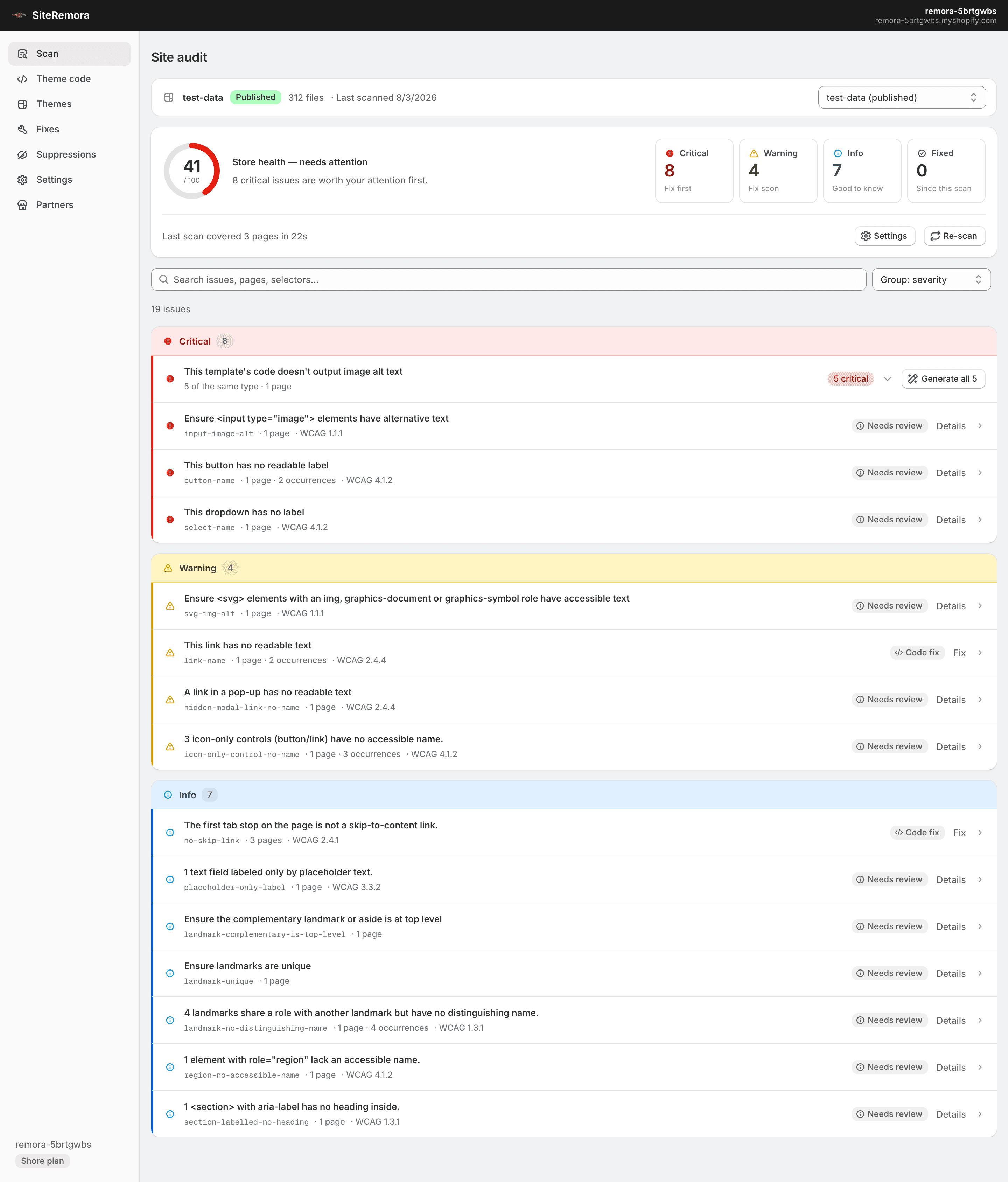
Task: Click remora-5brtgwbs account name in header
Action: click(x=961, y=11)
